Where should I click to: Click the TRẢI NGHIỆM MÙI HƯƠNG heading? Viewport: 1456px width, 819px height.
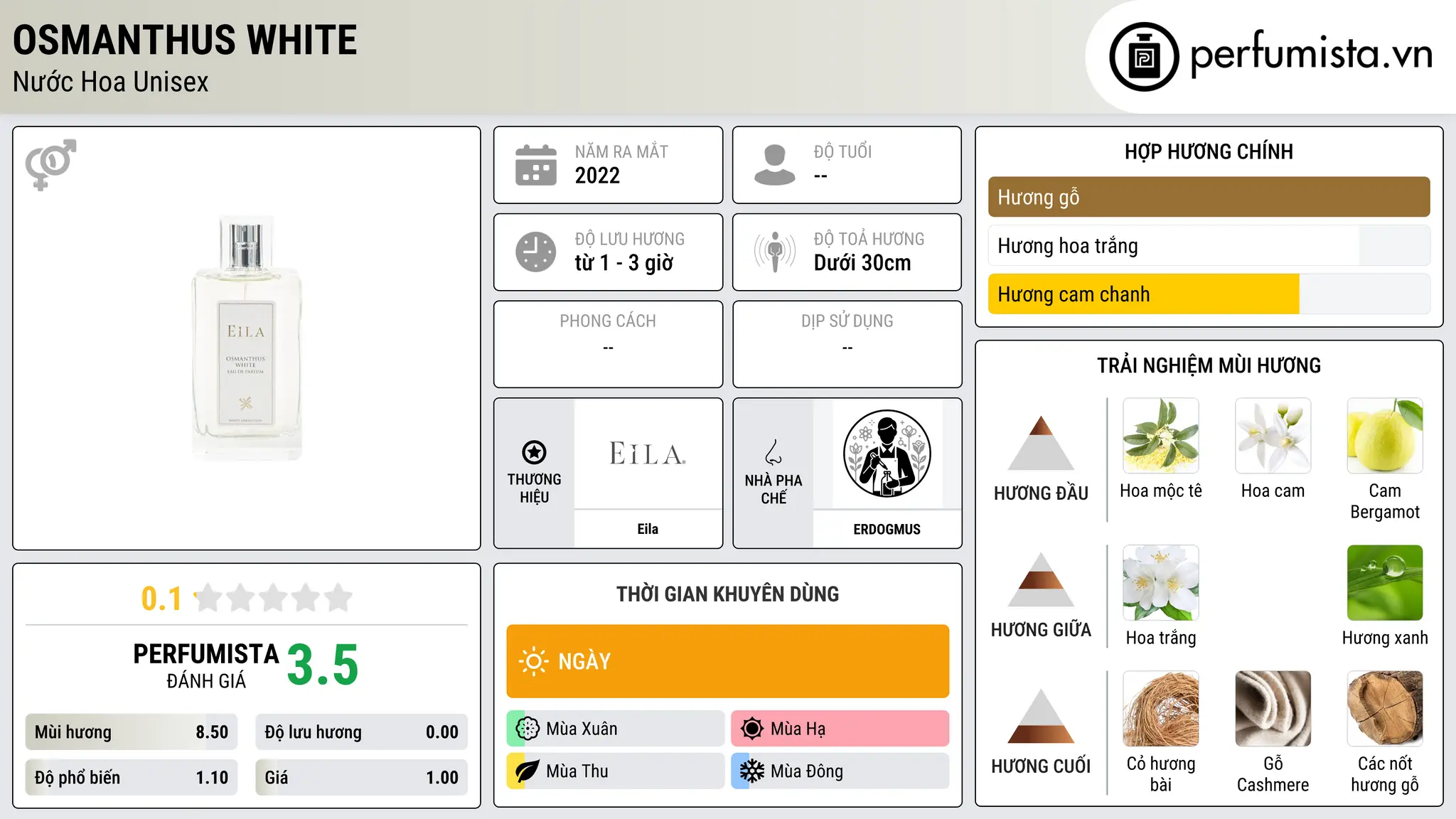1209,366
